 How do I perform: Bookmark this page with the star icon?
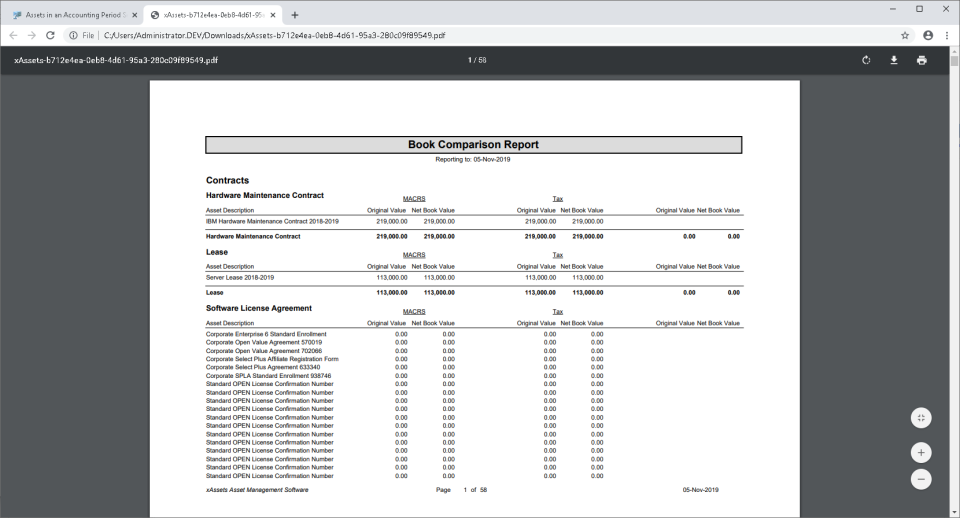point(905,36)
